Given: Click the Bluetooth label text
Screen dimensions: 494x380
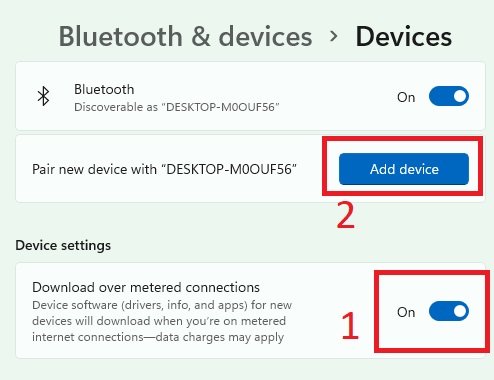Looking at the screenshot, I should (104, 89).
